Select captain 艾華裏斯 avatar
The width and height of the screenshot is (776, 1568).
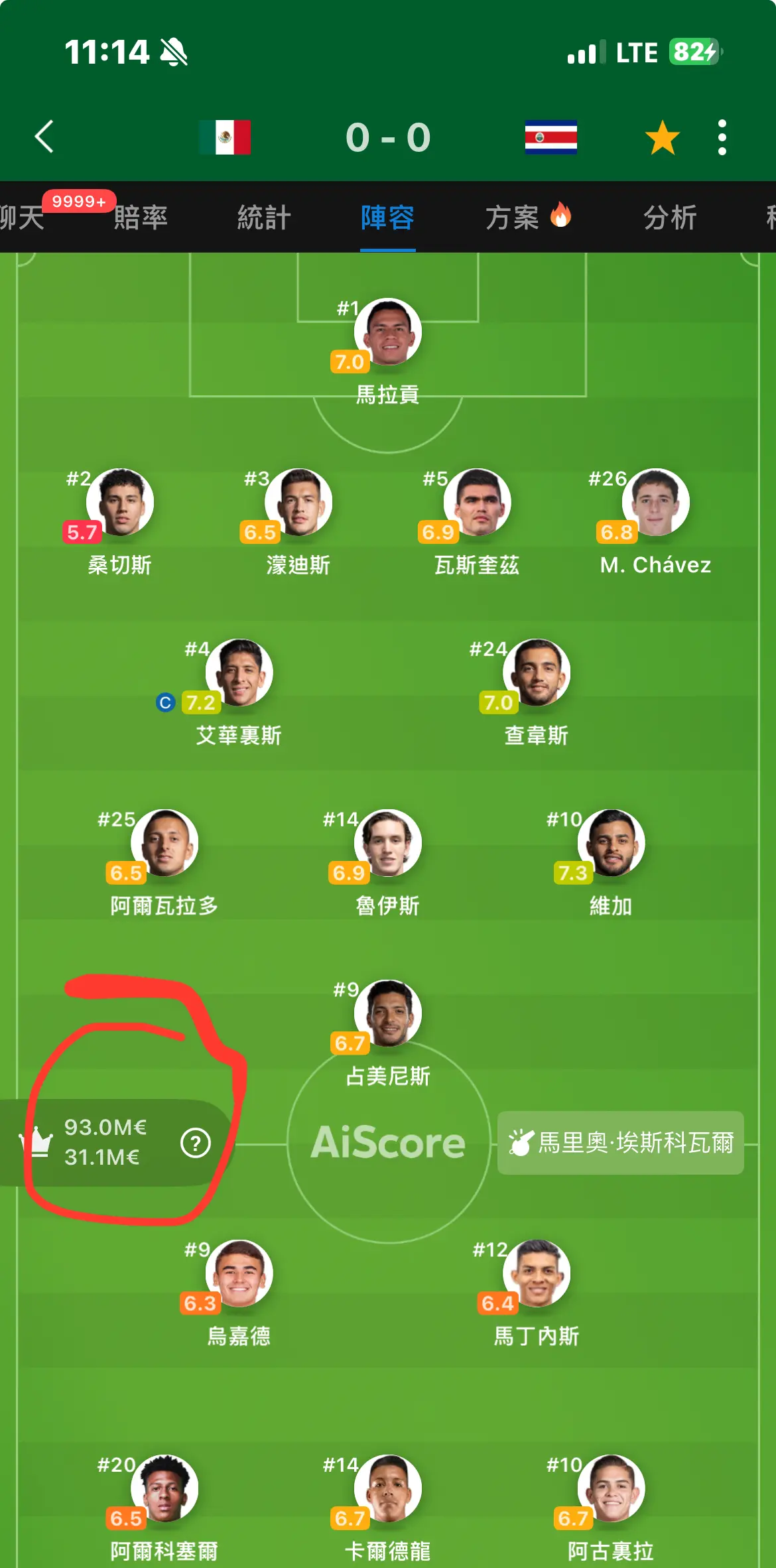point(239,672)
